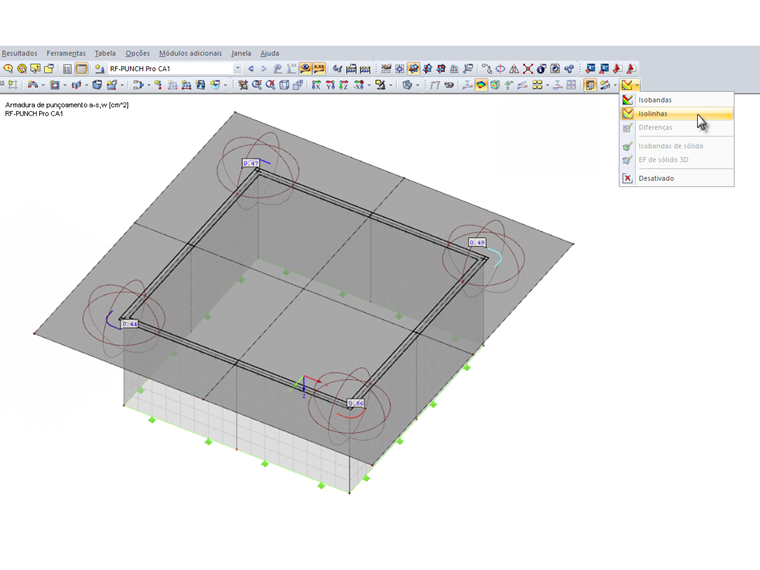
Task: Choose Isolinhas display option
Action: (677, 113)
